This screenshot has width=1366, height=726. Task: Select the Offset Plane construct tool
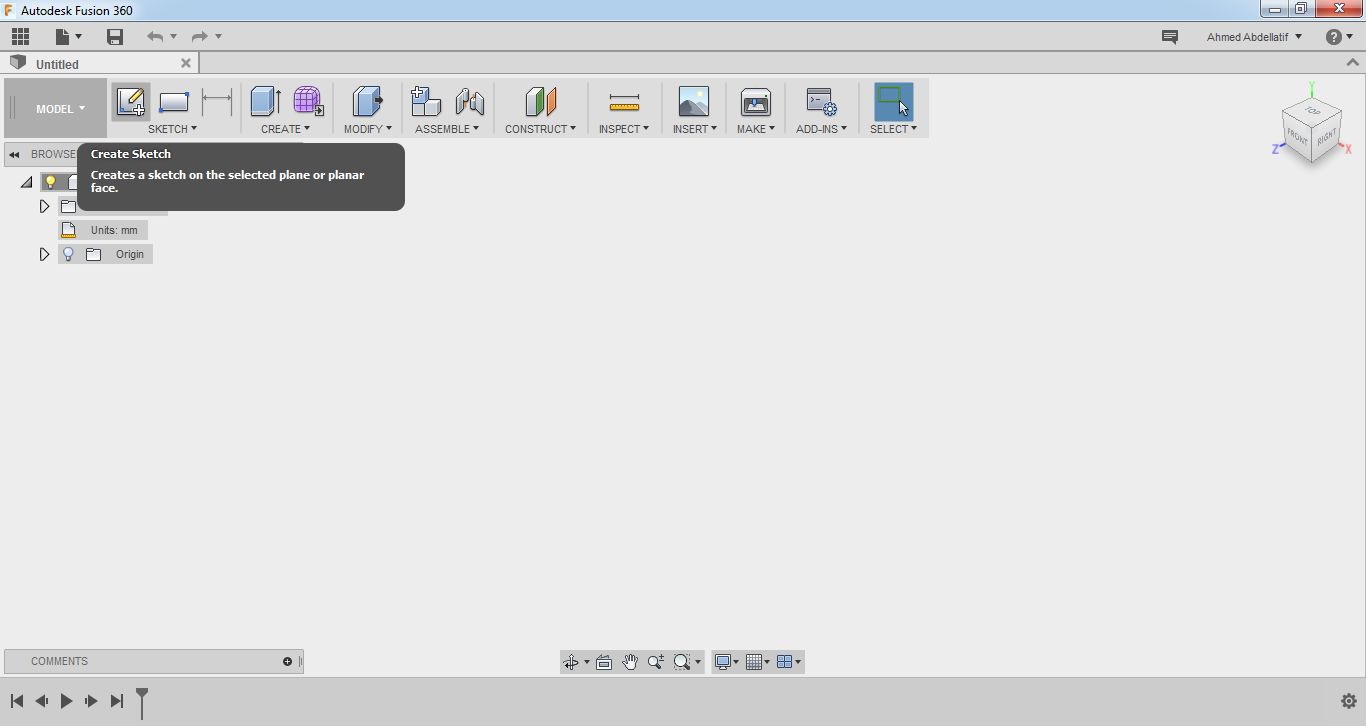540,101
